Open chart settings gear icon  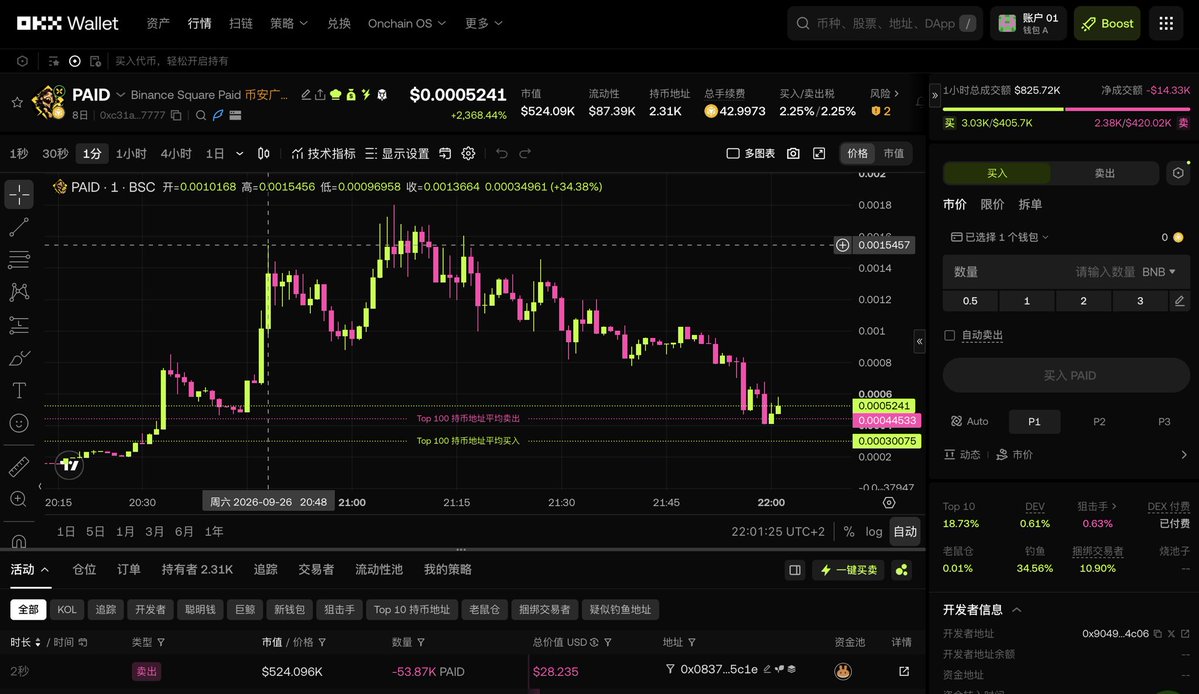pyautogui.click(x=469, y=154)
